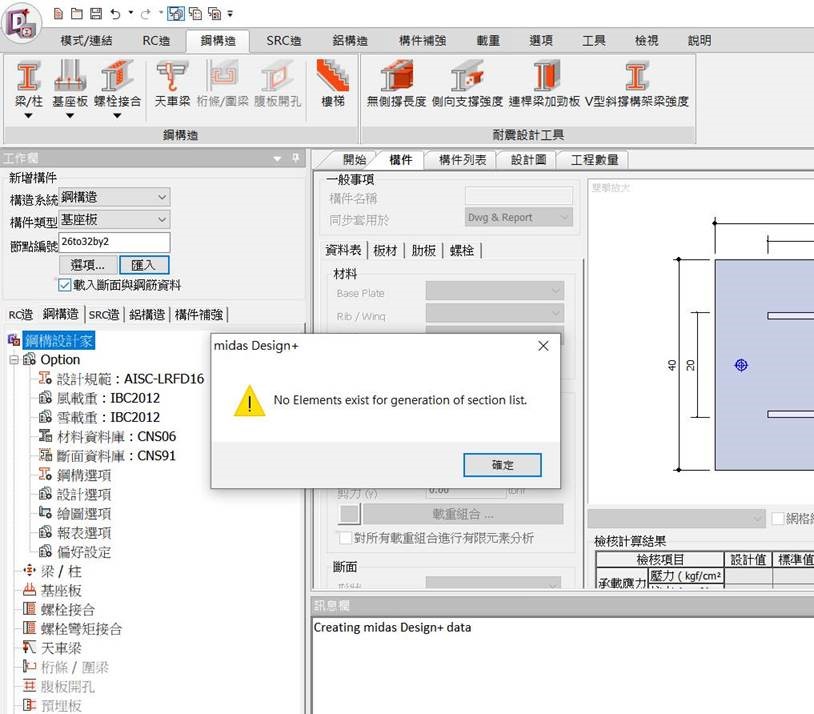Click the warning icon in the dialog

(x=249, y=401)
